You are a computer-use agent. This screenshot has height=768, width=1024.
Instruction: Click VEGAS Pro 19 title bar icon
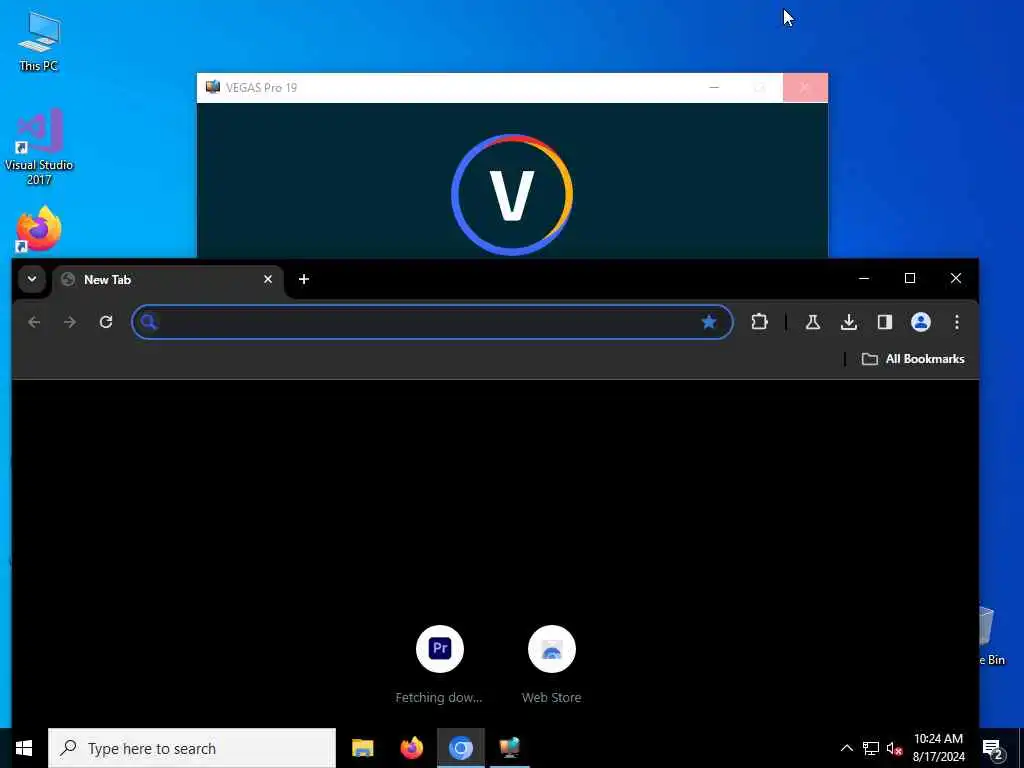point(213,88)
